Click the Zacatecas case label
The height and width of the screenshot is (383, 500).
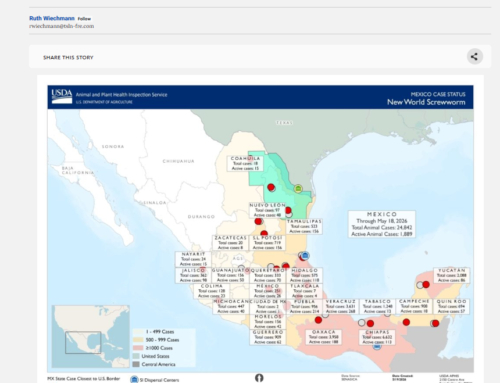click(x=230, y=243)
